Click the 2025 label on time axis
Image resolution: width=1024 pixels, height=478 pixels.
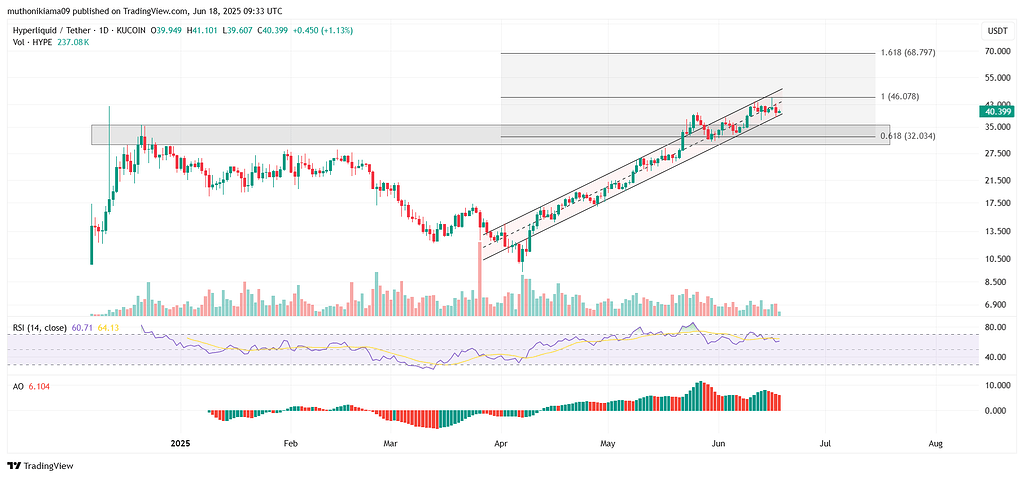pos(178,443)
